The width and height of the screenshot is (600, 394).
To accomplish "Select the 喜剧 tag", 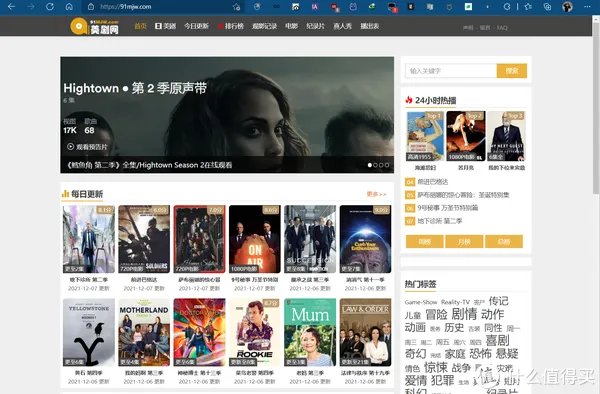I will point(497,340).
